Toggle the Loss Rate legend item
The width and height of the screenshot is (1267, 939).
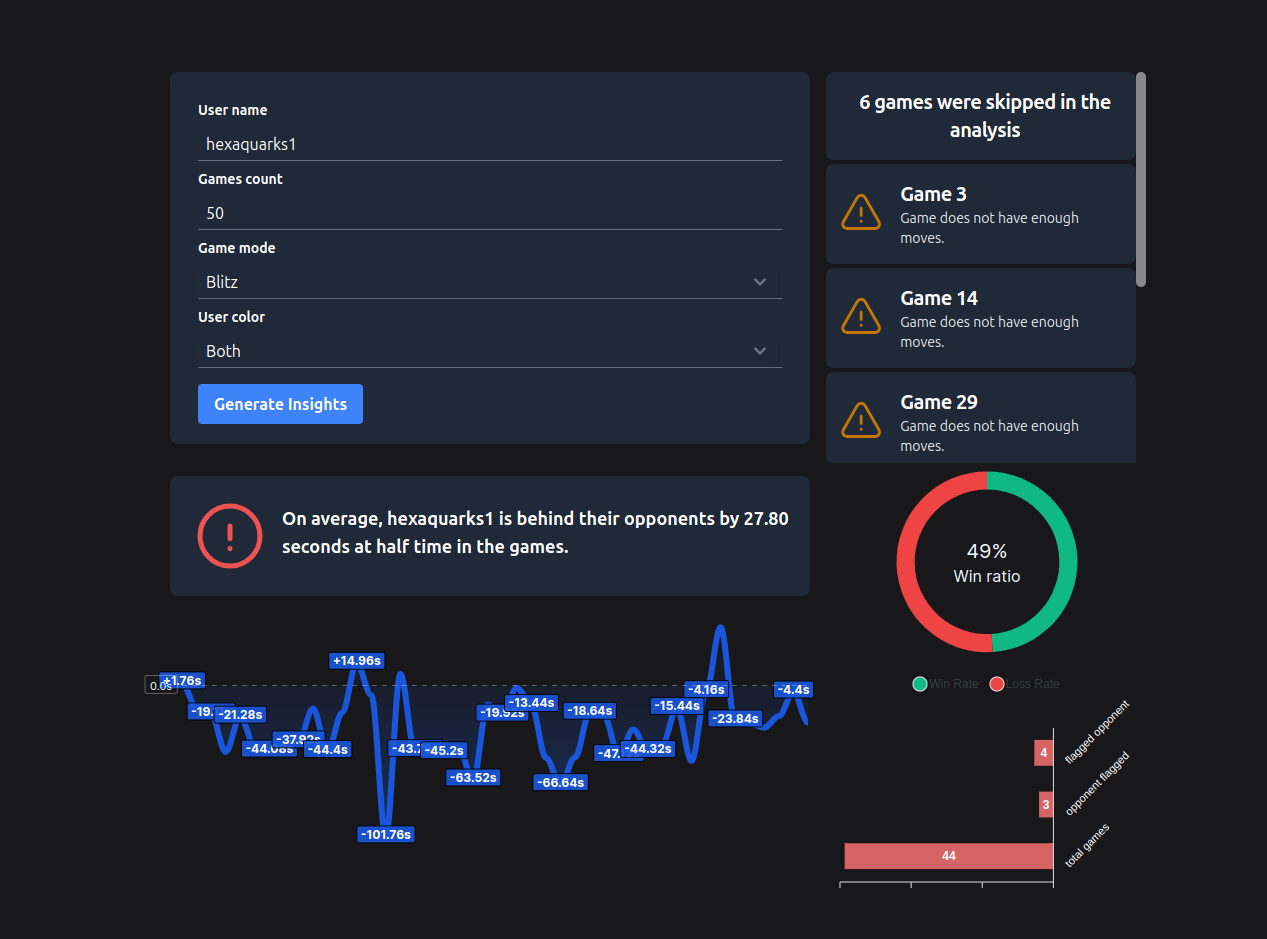tap(1024, 684)
